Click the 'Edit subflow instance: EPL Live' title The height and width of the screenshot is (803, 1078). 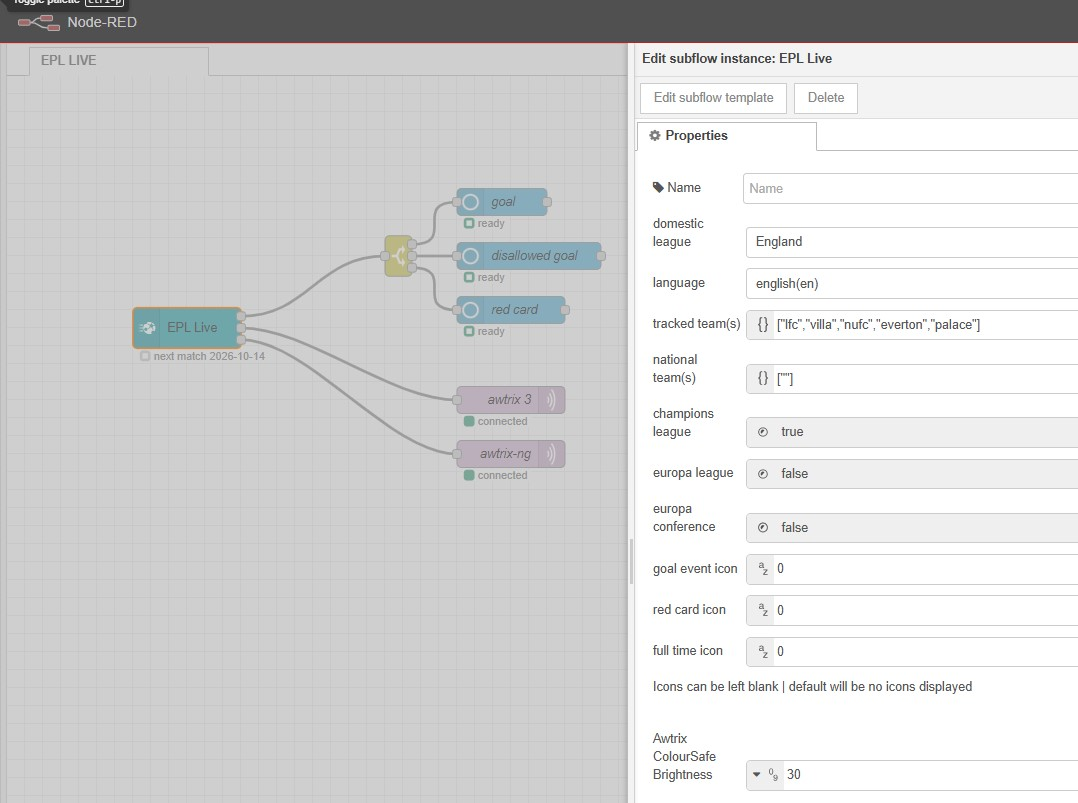point(737,58)
